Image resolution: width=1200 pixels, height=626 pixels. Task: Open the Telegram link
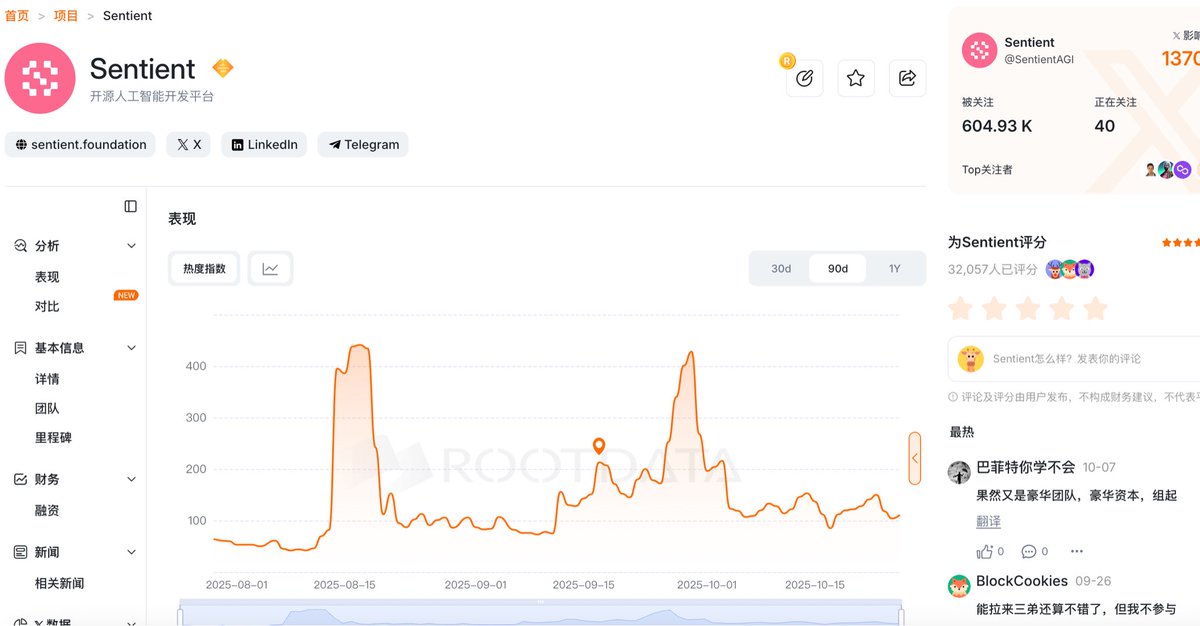(363, 145)
